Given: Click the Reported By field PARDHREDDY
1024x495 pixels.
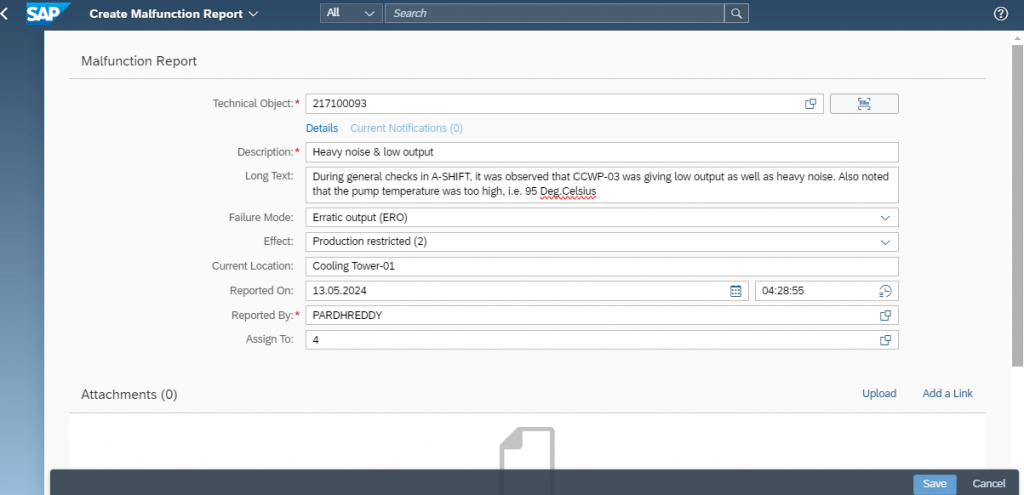Looking at the screenshot, I should point(601,315).
